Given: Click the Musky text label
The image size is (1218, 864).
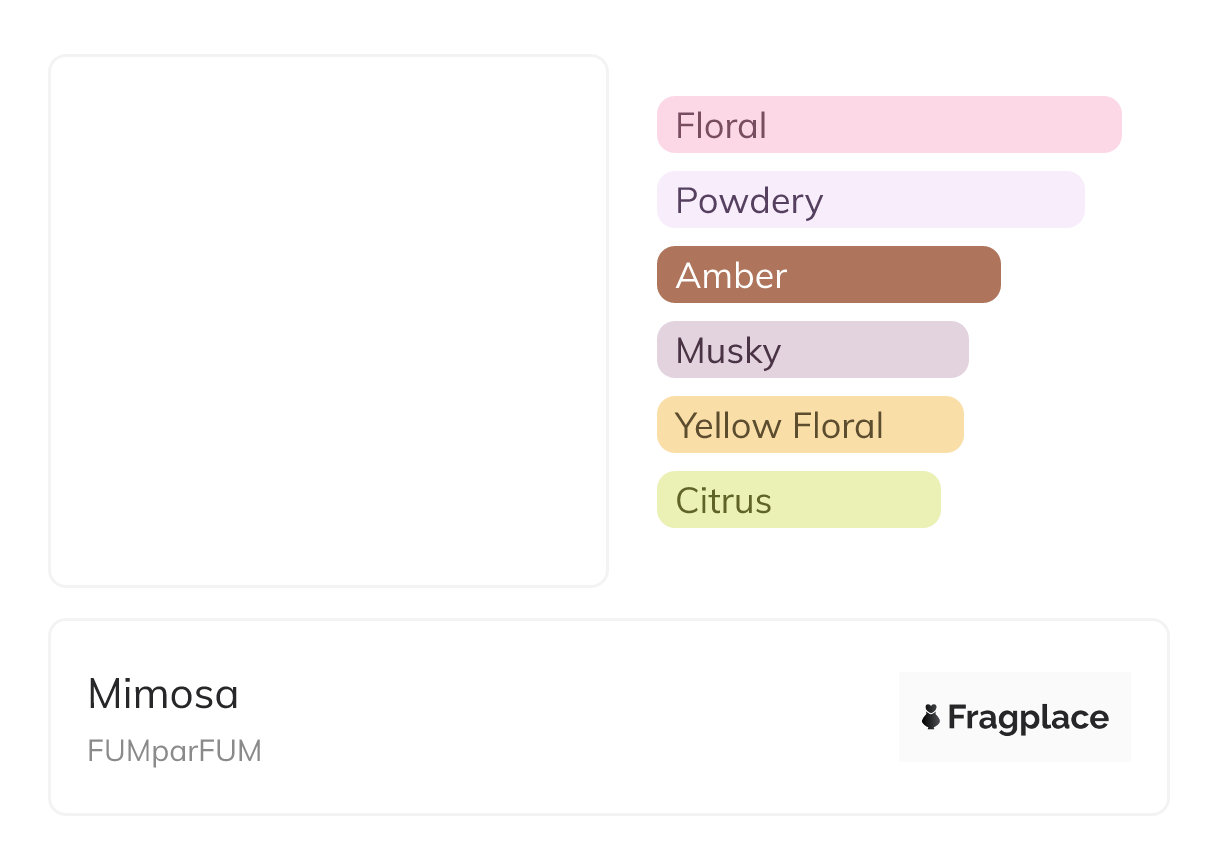Looking at the screenshot, I should tap(728, 351).
